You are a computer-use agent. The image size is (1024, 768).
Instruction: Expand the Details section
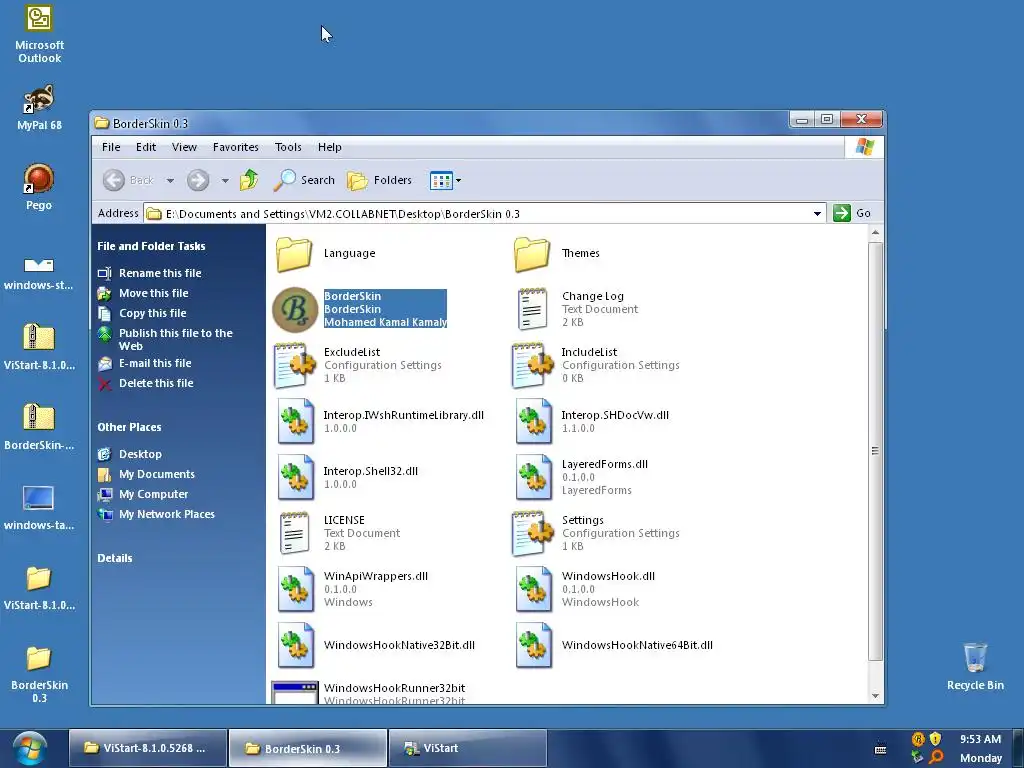(x=115, y=558)
